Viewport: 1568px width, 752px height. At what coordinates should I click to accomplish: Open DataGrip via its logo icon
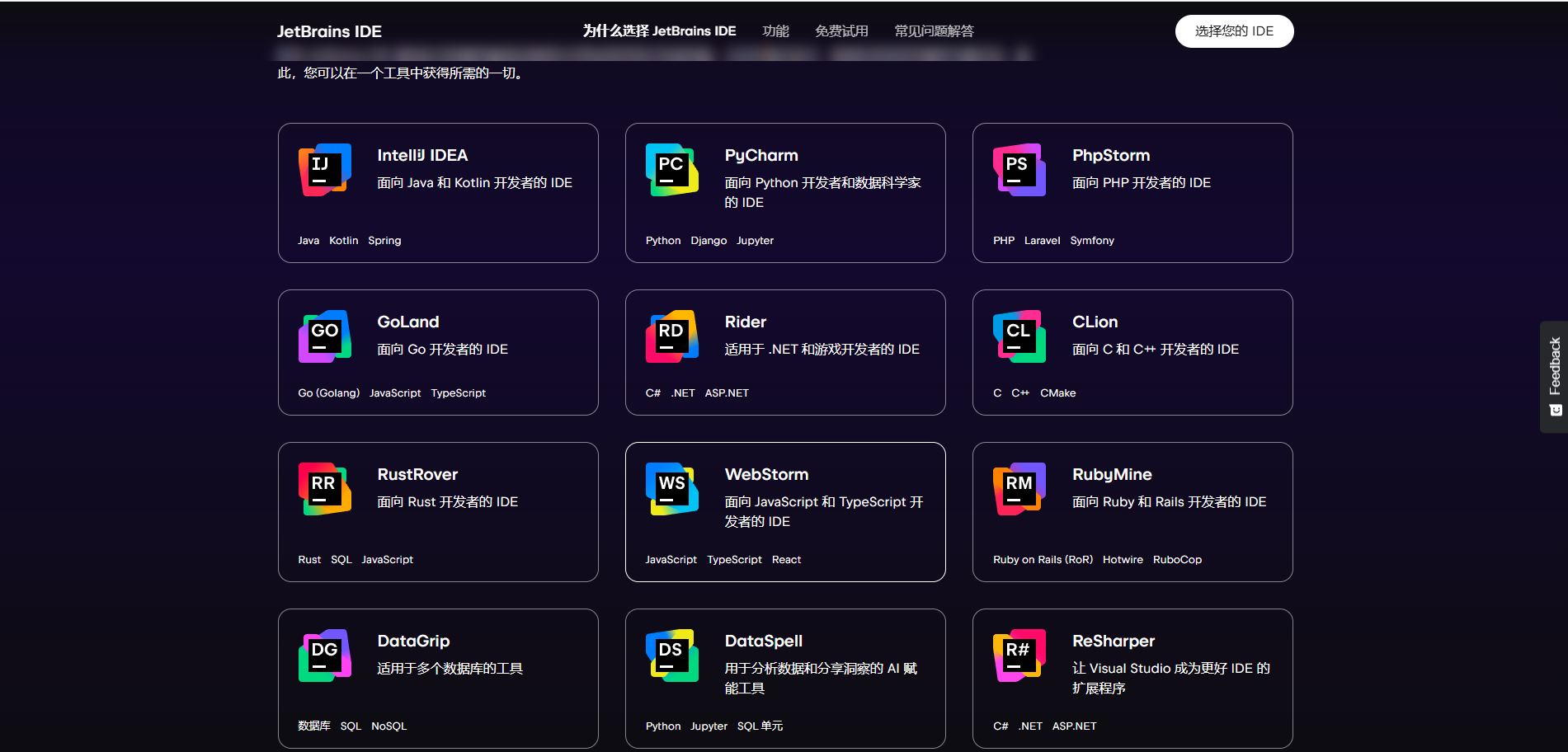323,656
